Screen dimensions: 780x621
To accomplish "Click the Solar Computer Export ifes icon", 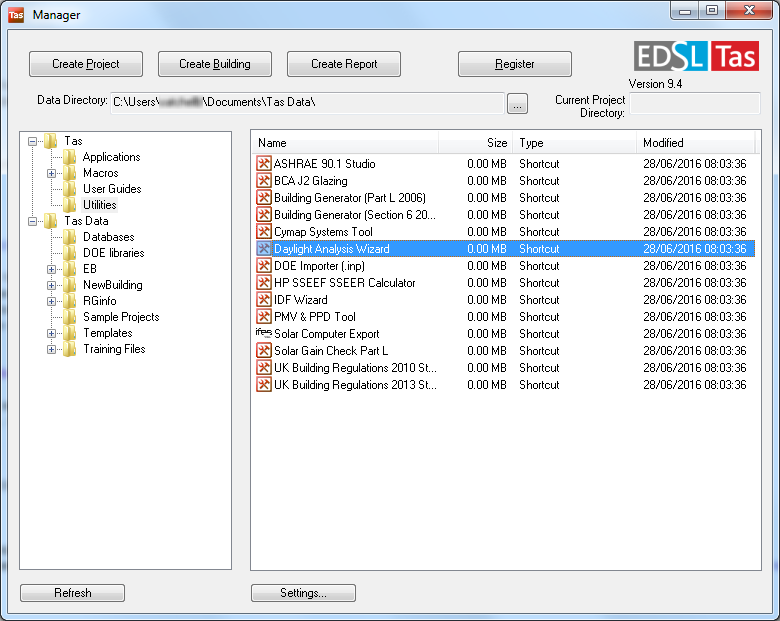I will point(264,333).
